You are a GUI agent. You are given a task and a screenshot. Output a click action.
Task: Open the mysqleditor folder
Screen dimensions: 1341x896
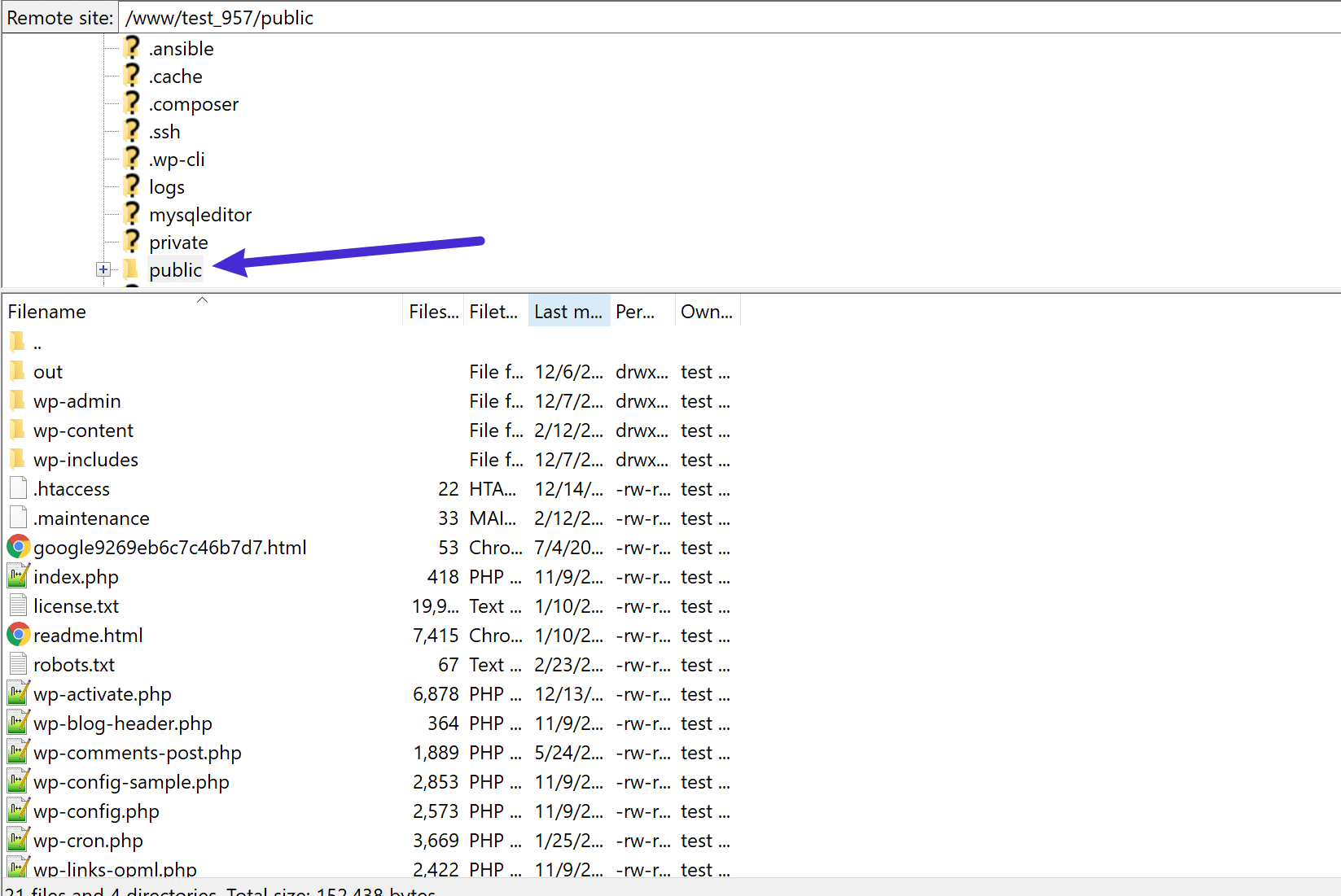[200, 214]
